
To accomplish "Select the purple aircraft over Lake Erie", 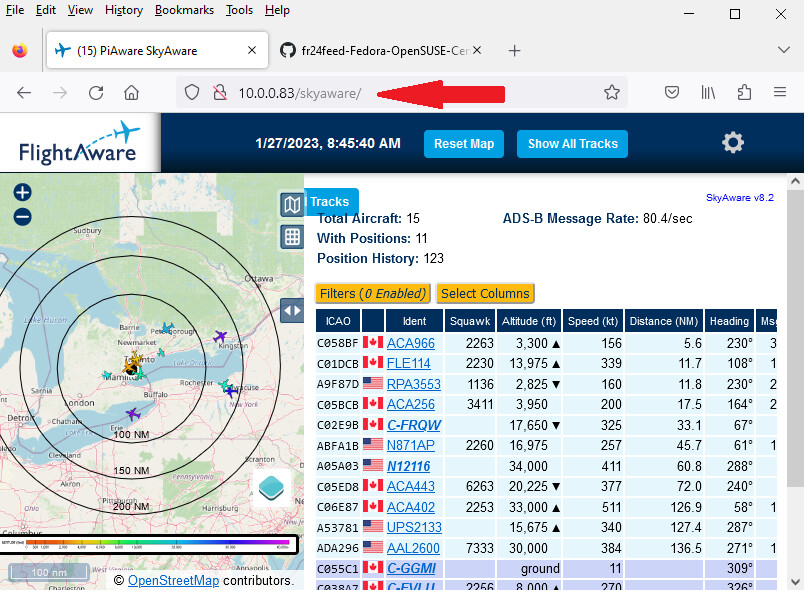I will (133, 414).
